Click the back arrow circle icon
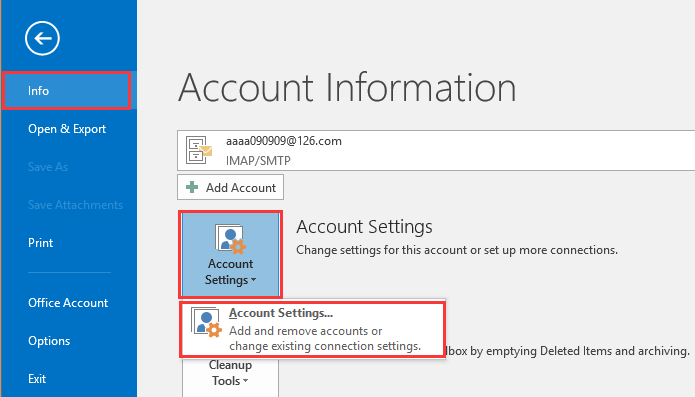Screen dimensions: 695x397 (x=42, y=39)
